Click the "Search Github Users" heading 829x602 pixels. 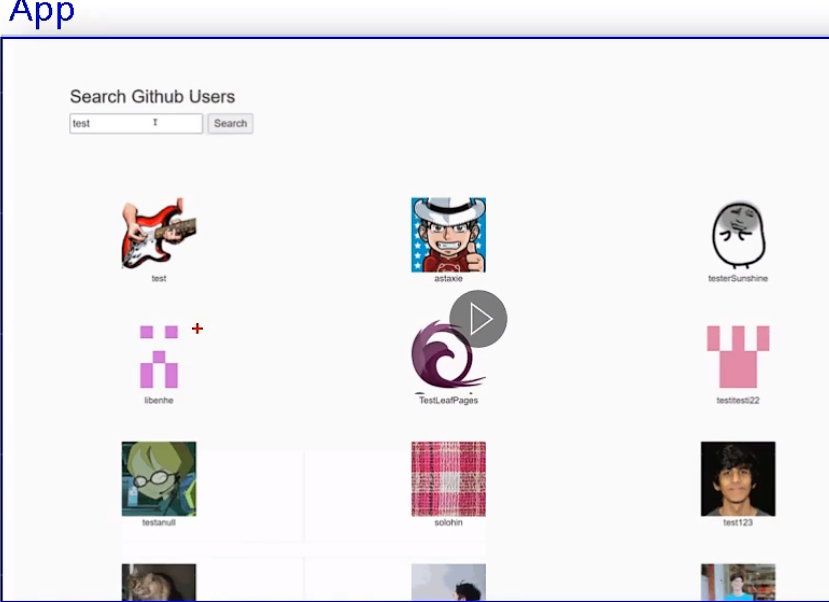coord(152,97)
